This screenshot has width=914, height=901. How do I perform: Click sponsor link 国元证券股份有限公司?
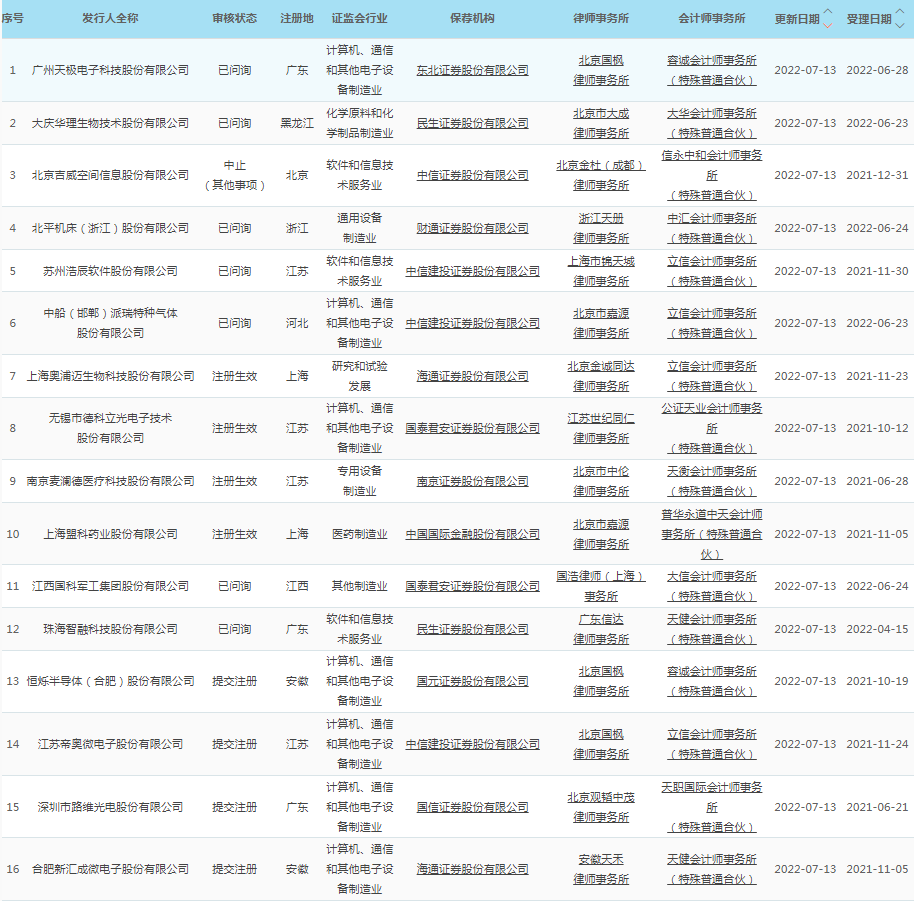(x=472, y=681)
